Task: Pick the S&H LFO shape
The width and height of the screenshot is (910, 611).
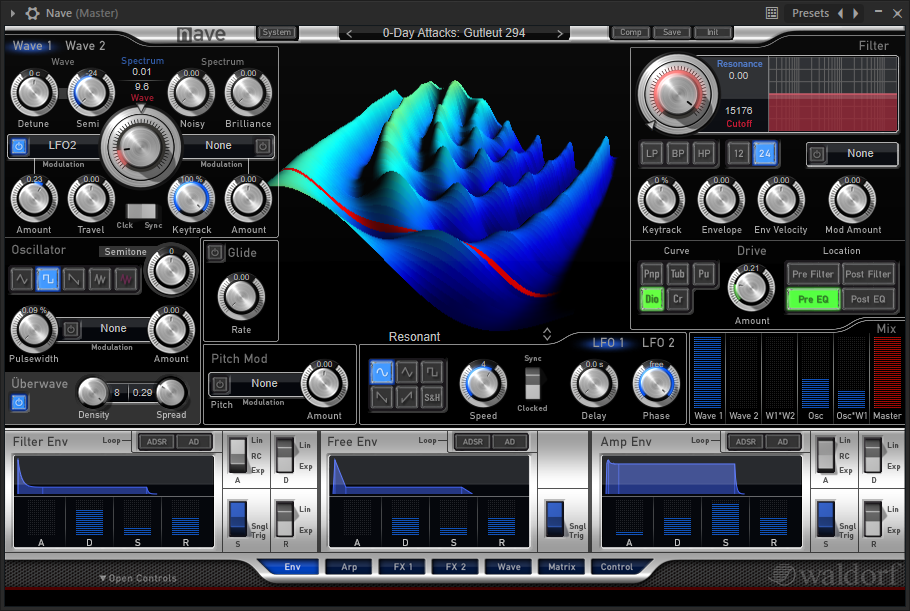Action: tap(432, 398)
